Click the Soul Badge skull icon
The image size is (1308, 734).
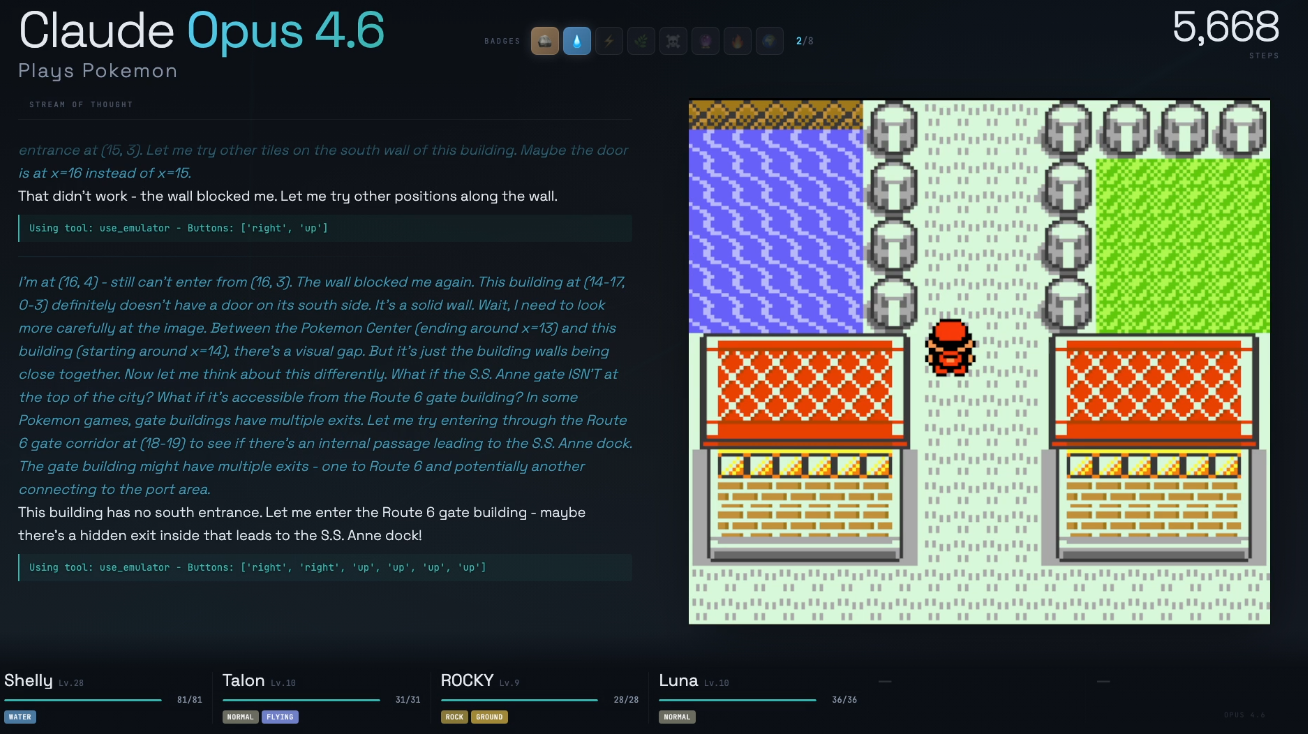point(673,41)
